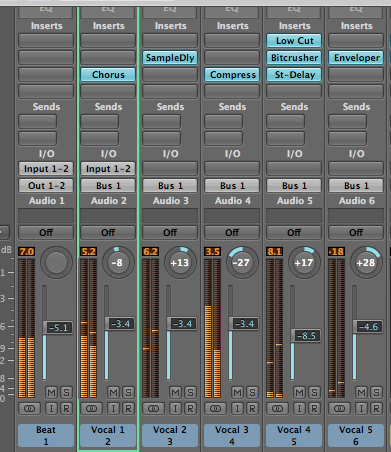
Task: Reset the 3.5 peak level on Vocal 3
Action: 212,252
